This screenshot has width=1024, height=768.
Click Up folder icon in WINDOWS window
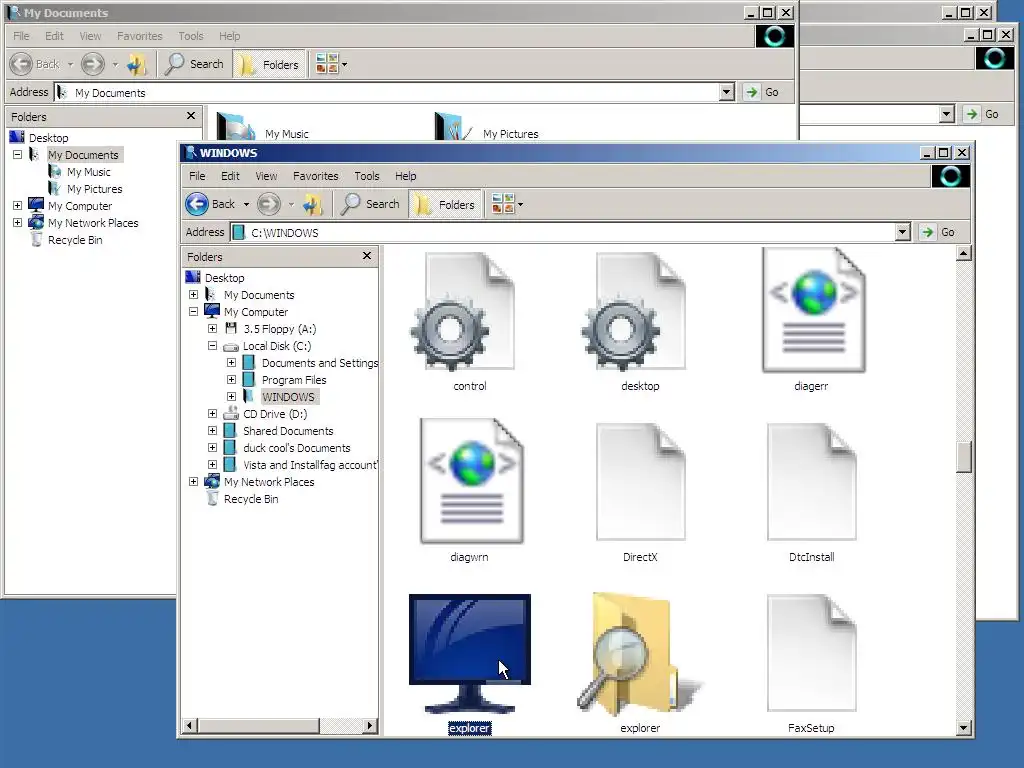coord(313,204)
